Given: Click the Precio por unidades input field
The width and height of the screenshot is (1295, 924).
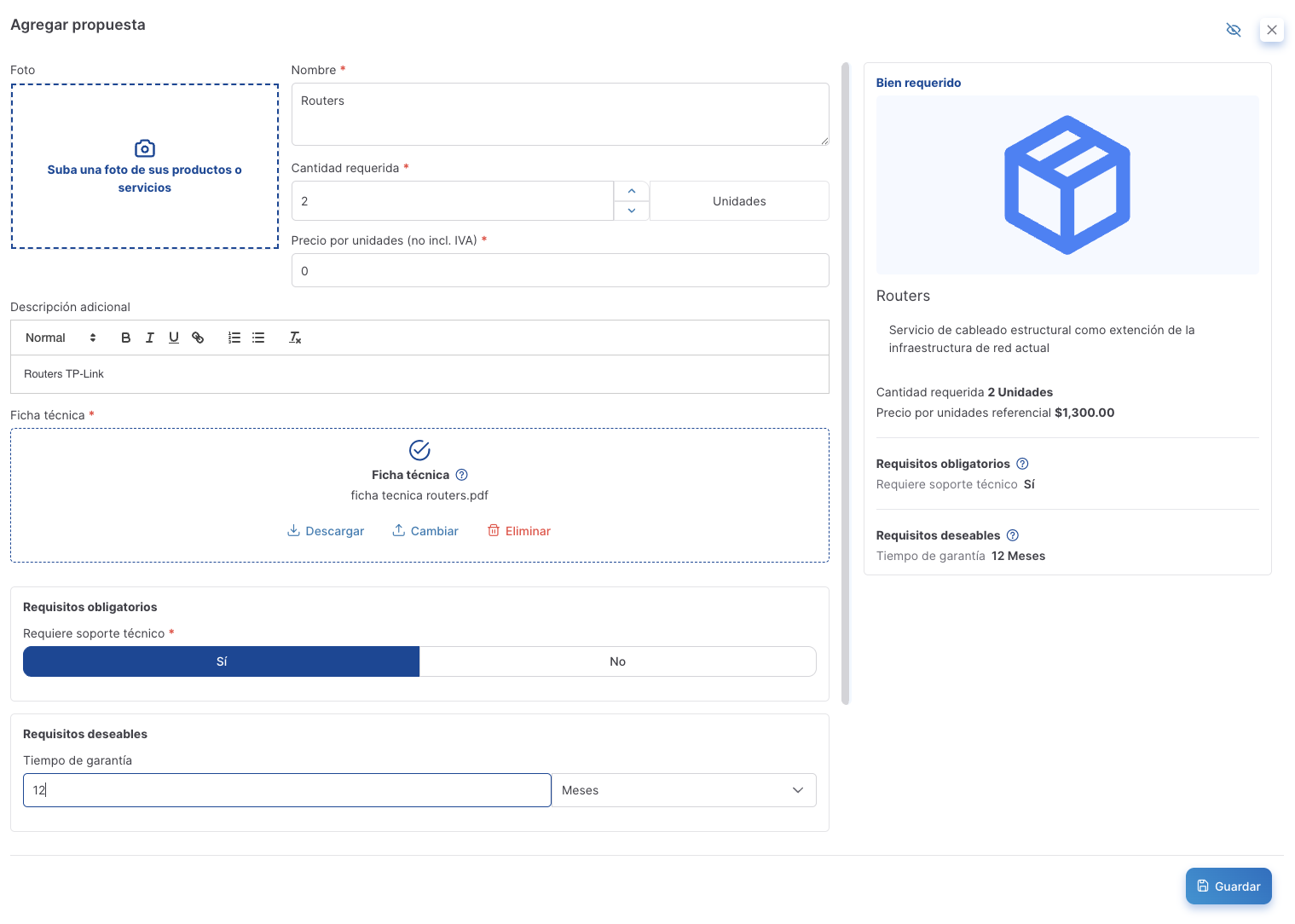Looking at the screenshot, I should (x=560, y=271).
